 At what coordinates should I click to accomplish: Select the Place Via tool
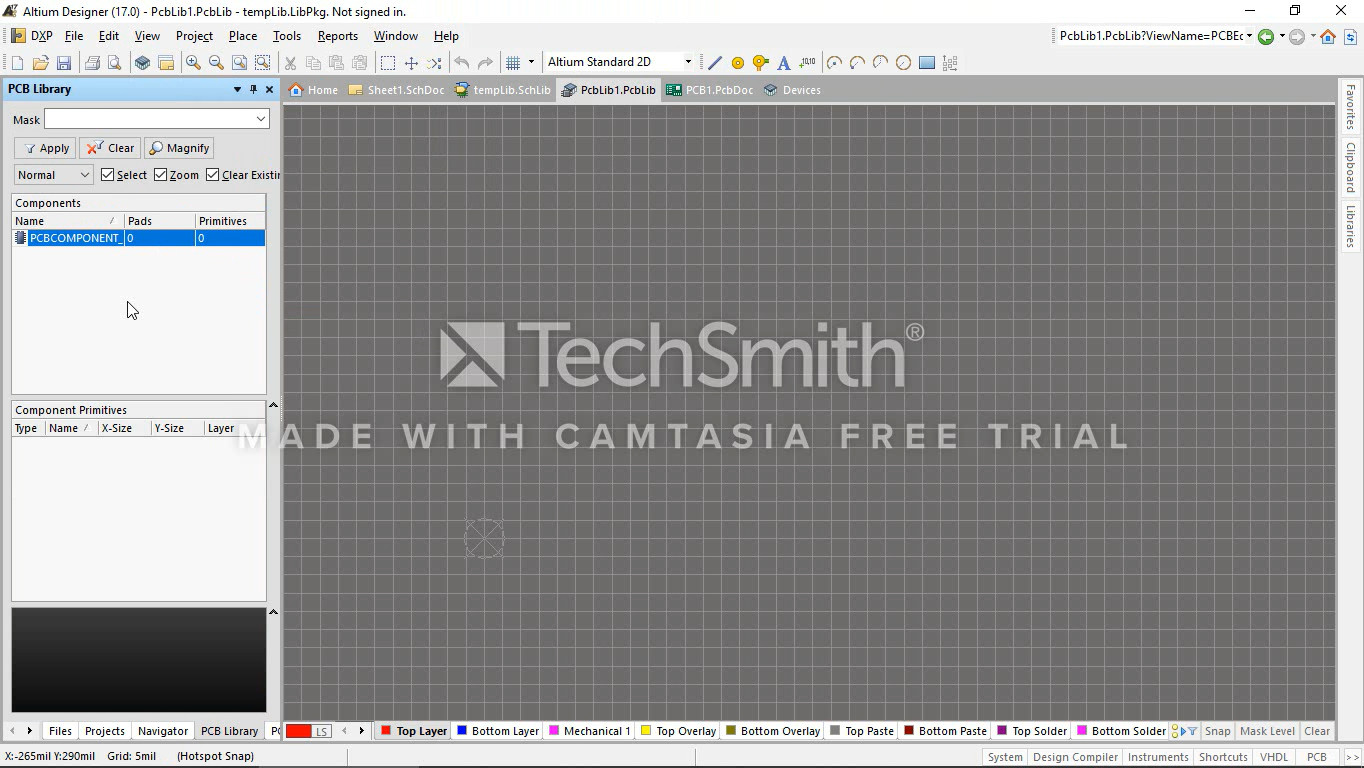761,63
